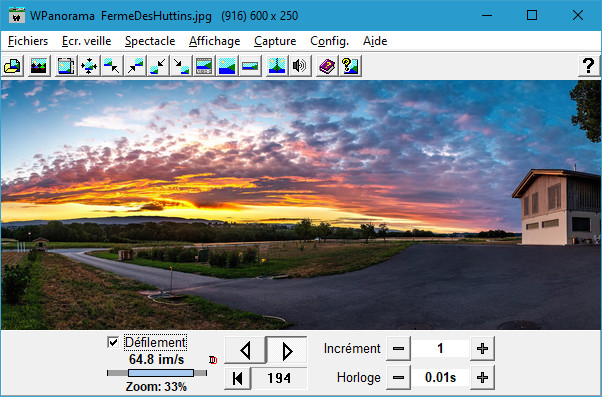Click the panorama sunset image
Image resolution: width=602 pixels, height=397 pixels.
[x=301, y=205]
